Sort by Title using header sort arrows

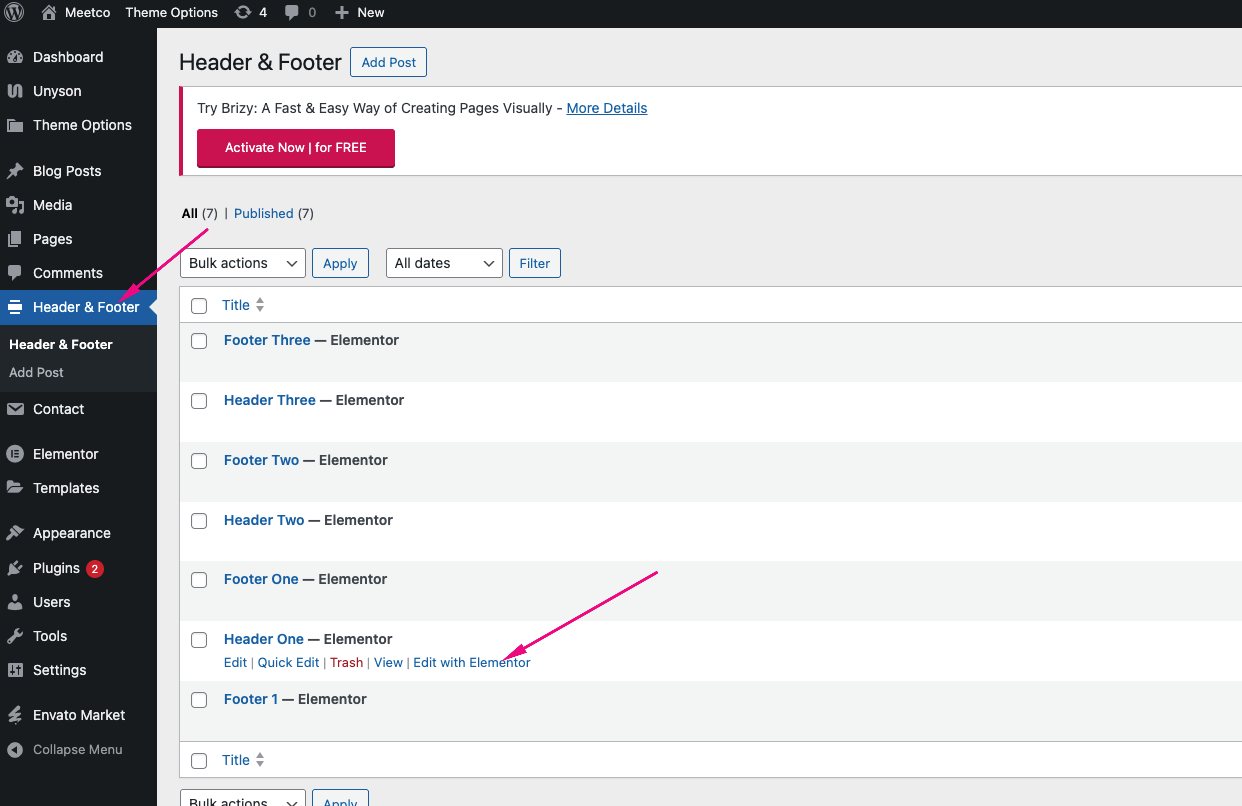(x=260, y=305)
